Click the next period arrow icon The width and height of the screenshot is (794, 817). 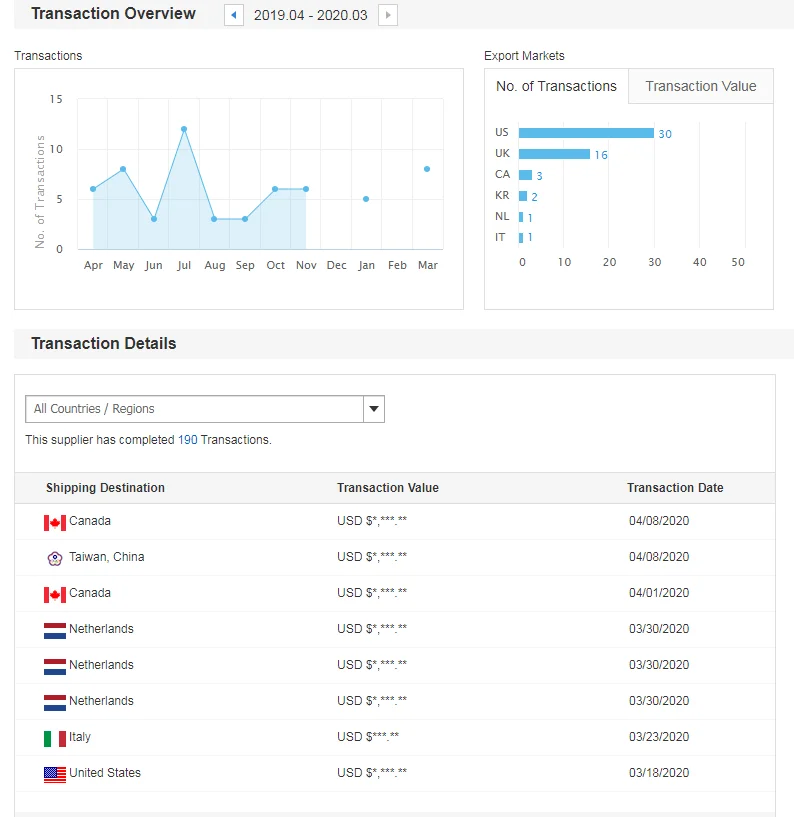point(388,15)
